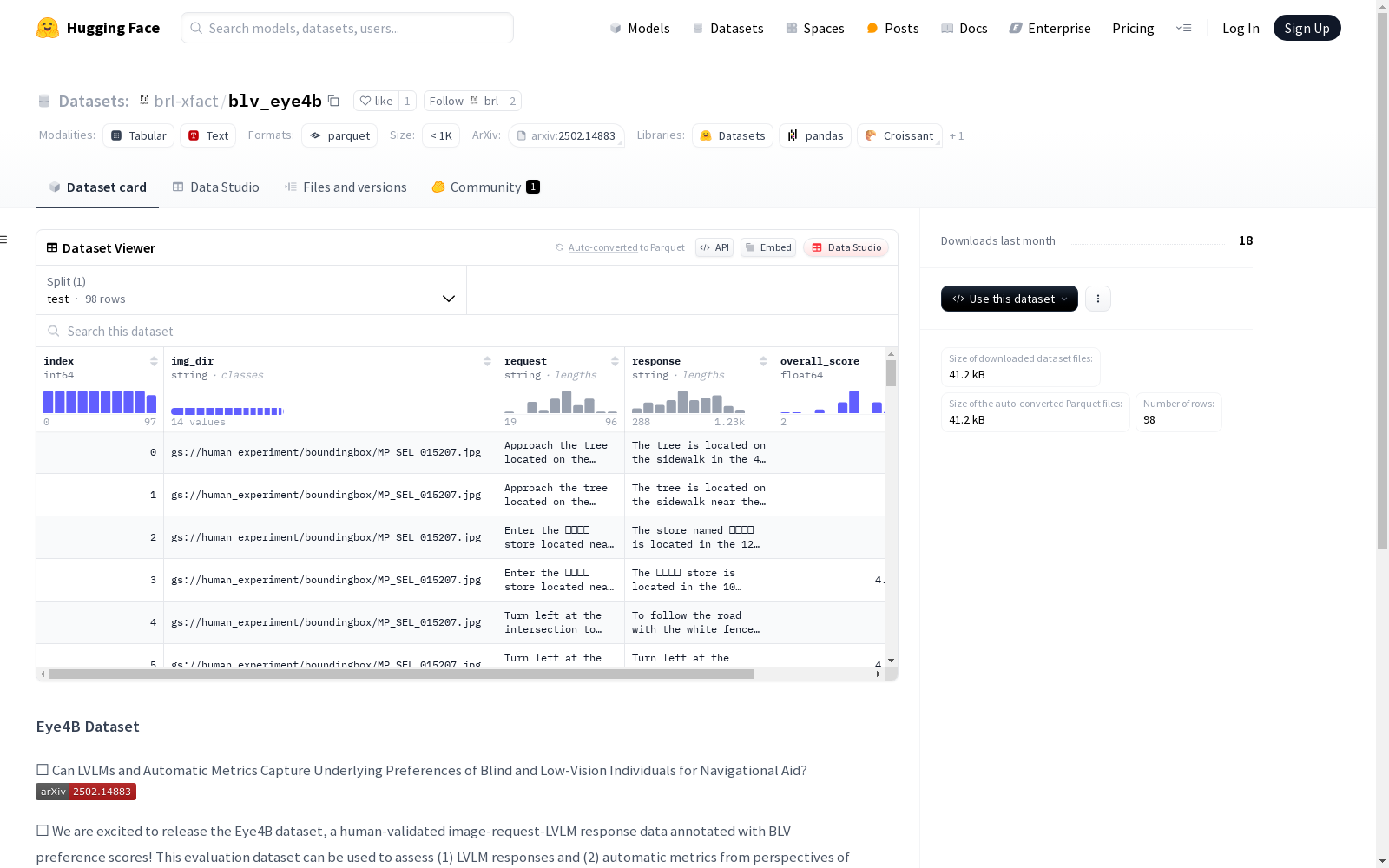Open Enterprise from the top navigation
The height and width of the screenshot is (868, 1389).
click(x=1050, y=28)
